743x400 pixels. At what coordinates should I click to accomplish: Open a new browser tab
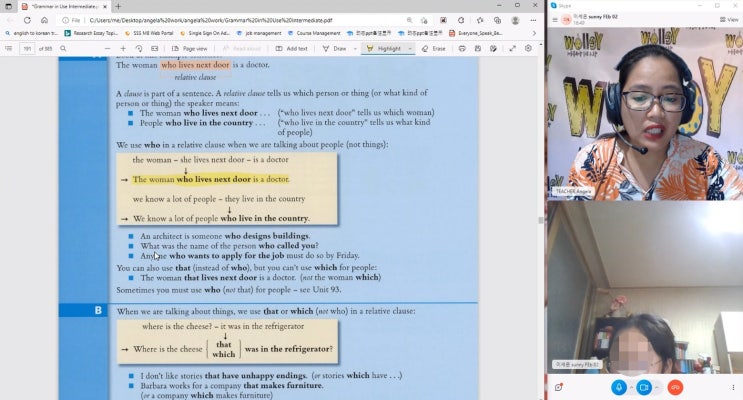pos(118,6)
